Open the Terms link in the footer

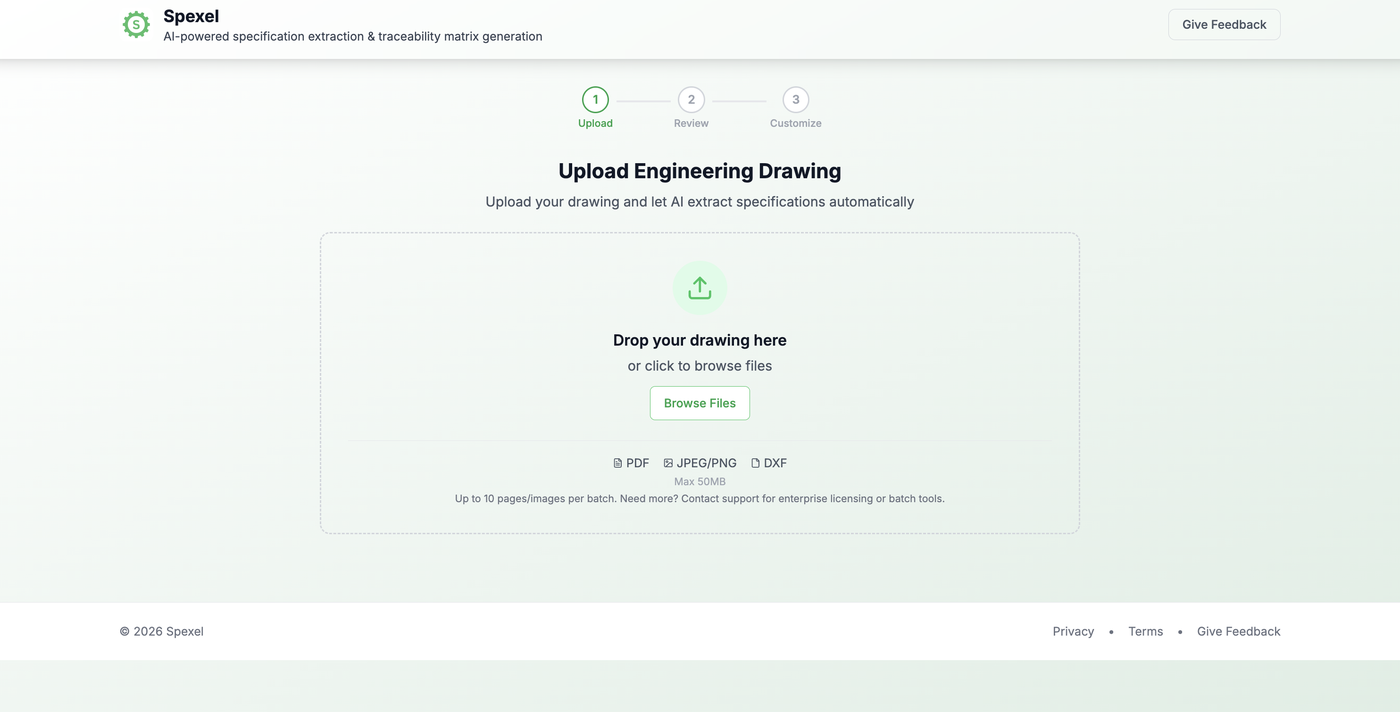pos(1145,631)
